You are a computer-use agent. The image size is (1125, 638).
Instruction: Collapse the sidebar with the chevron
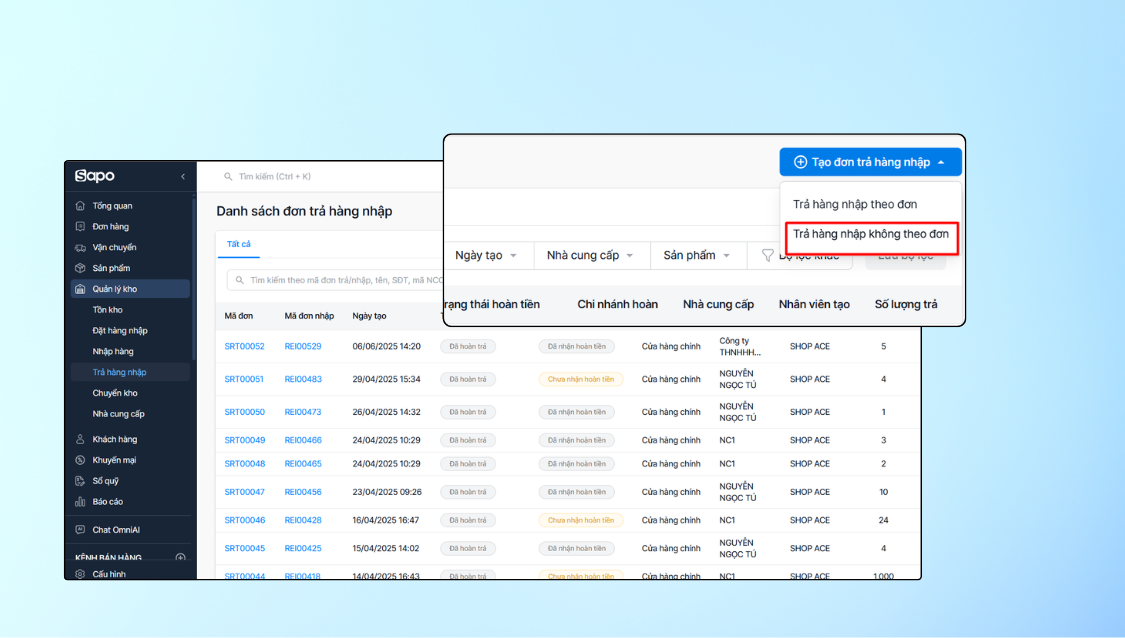coord(183,177)
